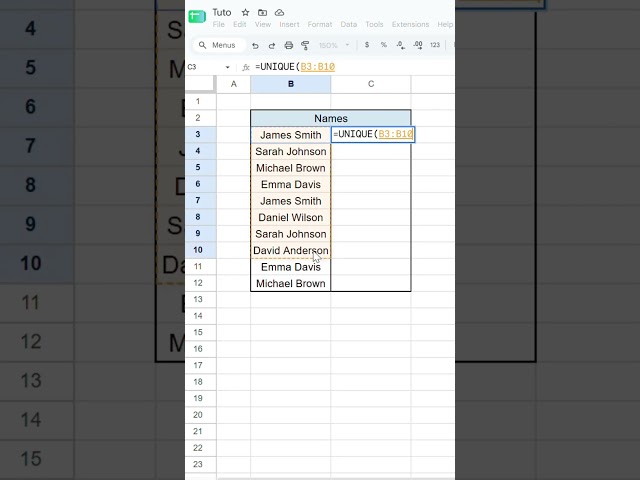Check the cloud save status icon
This screenshot has height=480, width=640.
279,13
